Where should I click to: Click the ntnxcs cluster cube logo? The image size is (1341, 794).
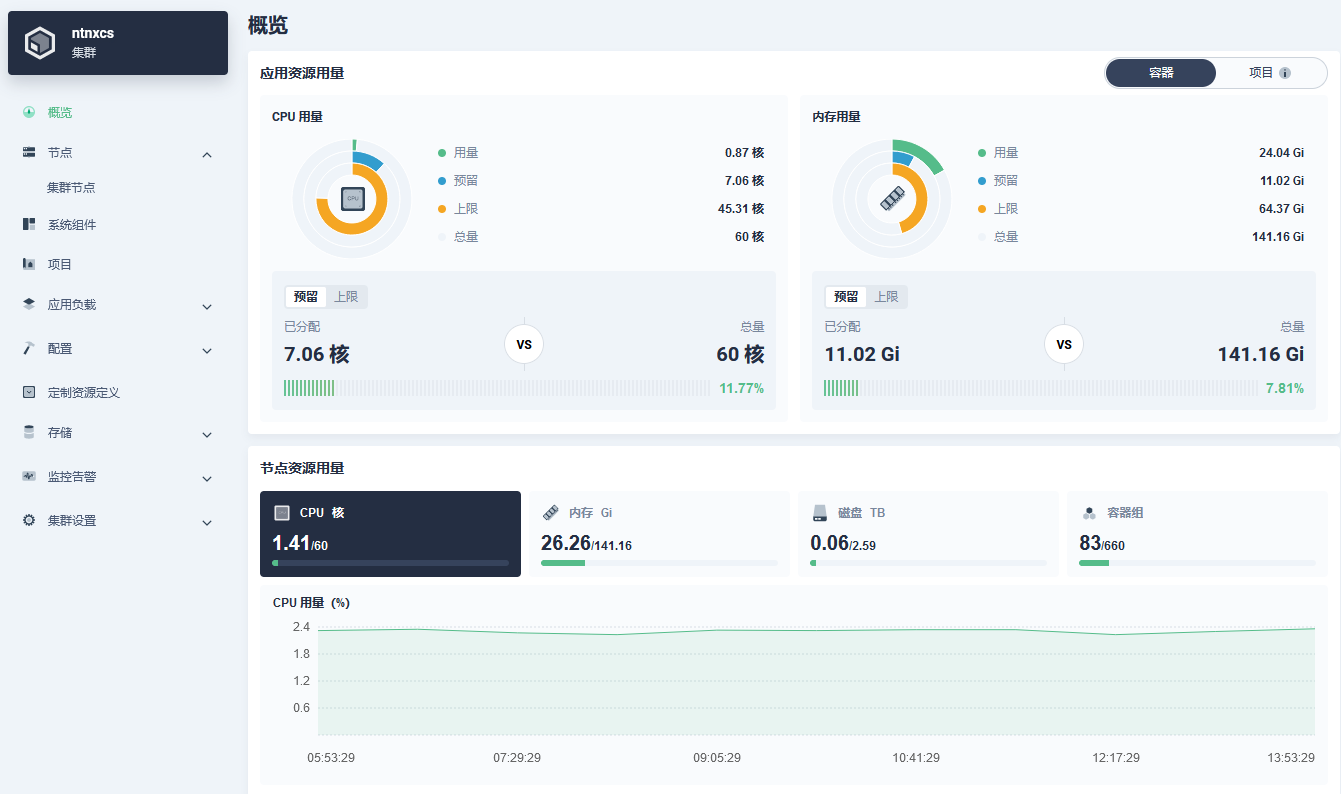[x=40, y=43]
